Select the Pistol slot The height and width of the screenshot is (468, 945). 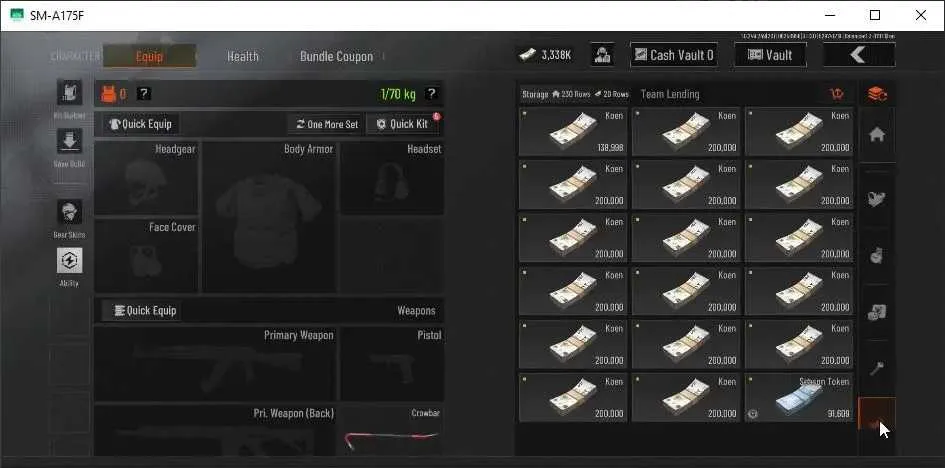click(x=392, y=364)
